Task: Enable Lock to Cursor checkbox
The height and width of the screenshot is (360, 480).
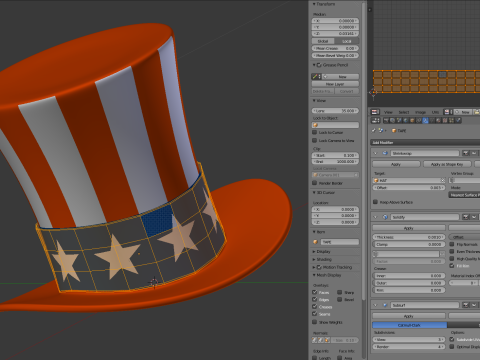Action: coord(314,132)
